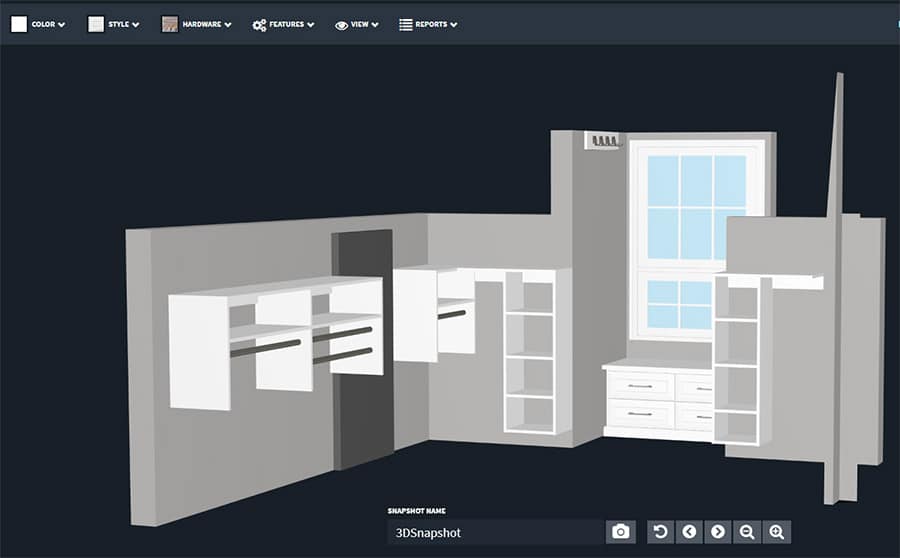Zoom in with the magnifier plus button
The height and width of the screenshot is (558, 900).
tap(777, 532)
